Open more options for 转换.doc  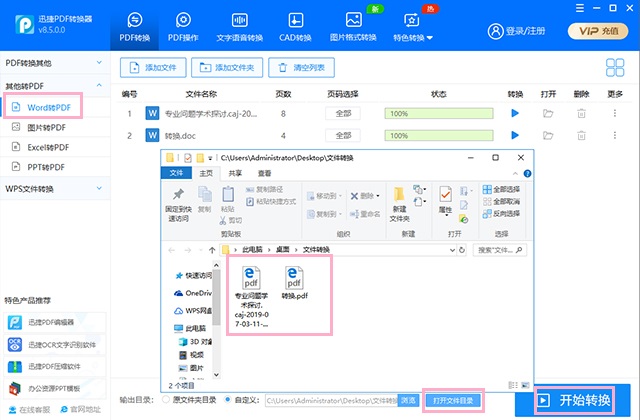(x=615, y=135)
